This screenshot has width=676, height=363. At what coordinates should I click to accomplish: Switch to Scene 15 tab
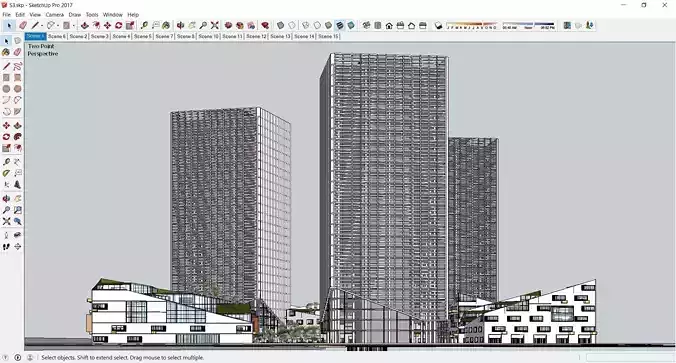(329, 36)
